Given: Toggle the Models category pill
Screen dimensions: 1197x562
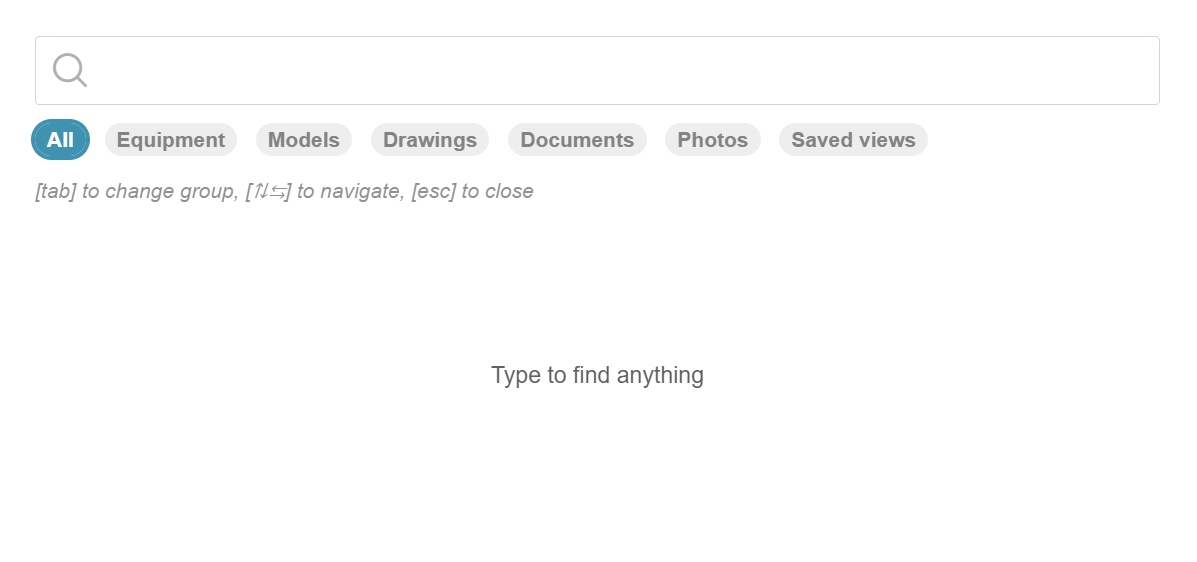Looking at the screenshot, I should click(303, 140).
